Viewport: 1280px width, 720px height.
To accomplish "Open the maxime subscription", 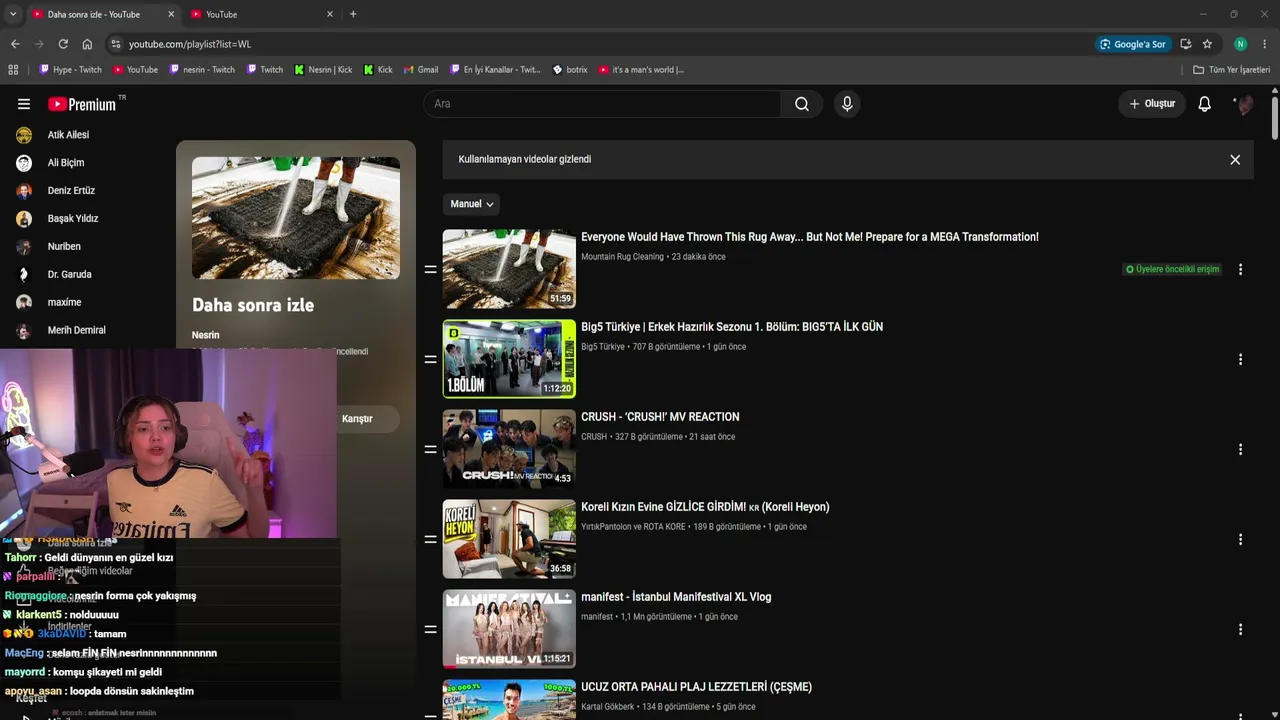I will (65, 303).
